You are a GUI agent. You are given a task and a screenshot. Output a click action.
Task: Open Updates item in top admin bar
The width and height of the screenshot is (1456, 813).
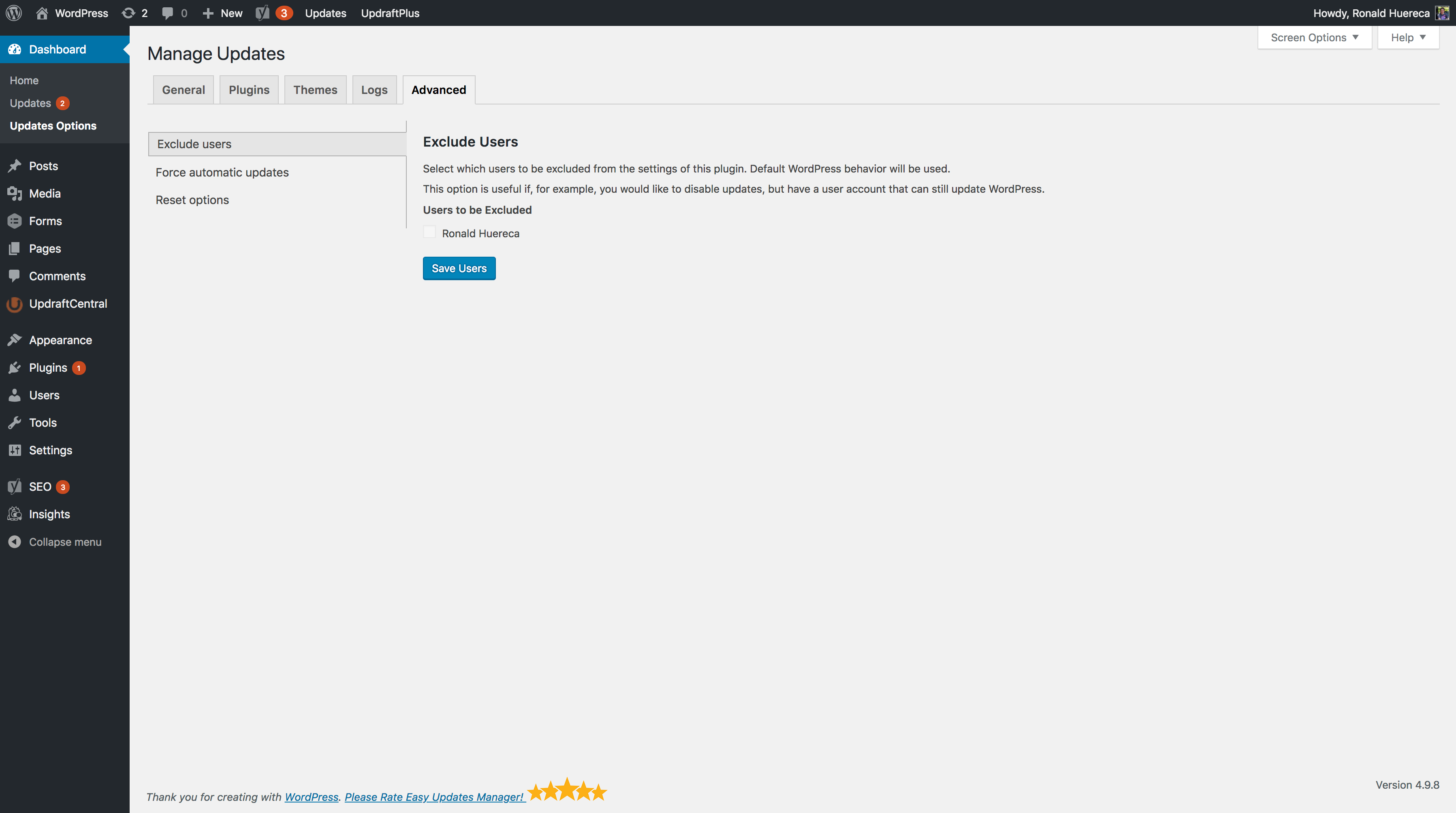pyautogui.click(x=326, y=13)
